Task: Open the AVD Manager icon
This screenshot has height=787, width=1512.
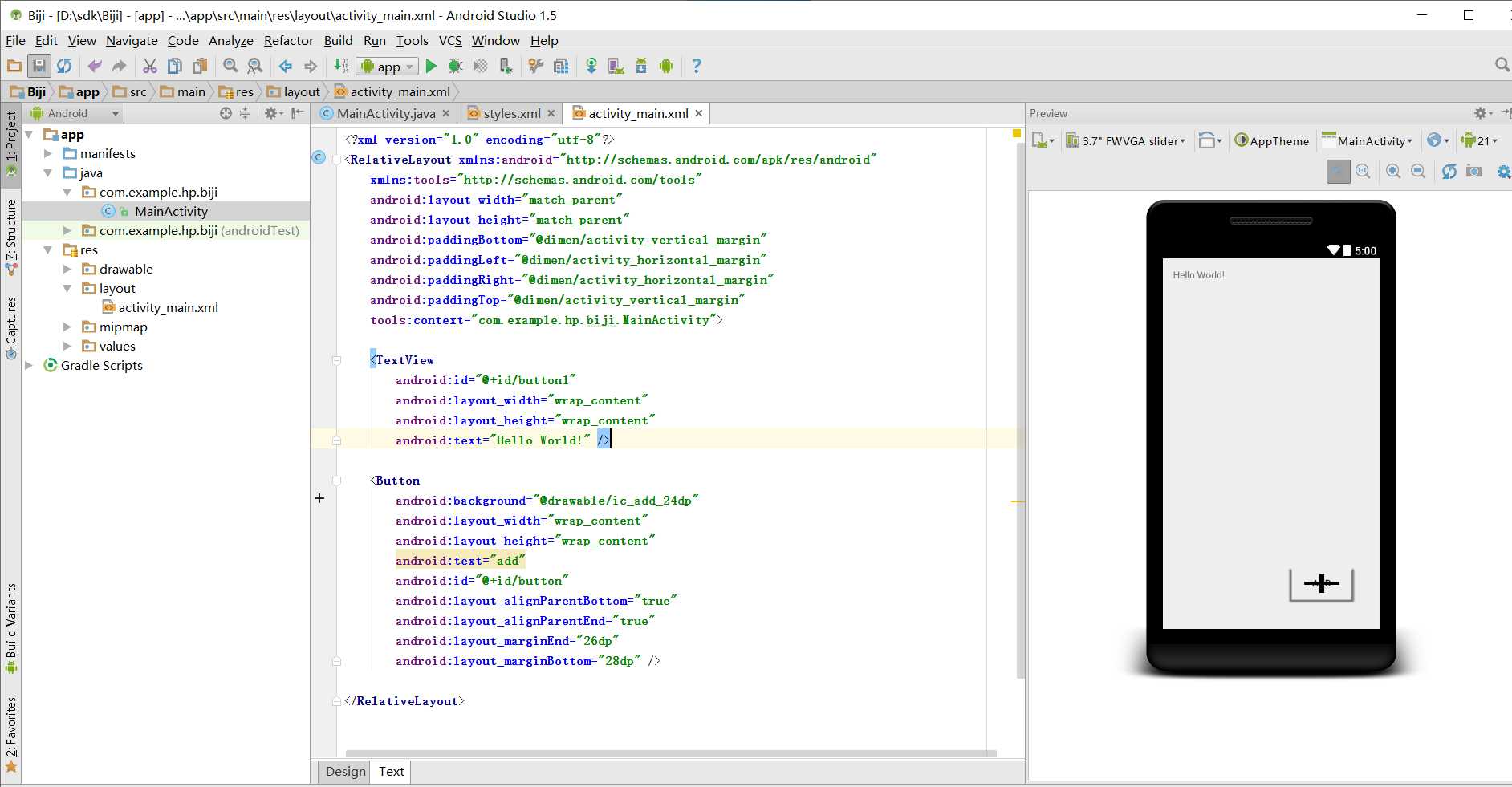Action: click(x=616, y=66)
